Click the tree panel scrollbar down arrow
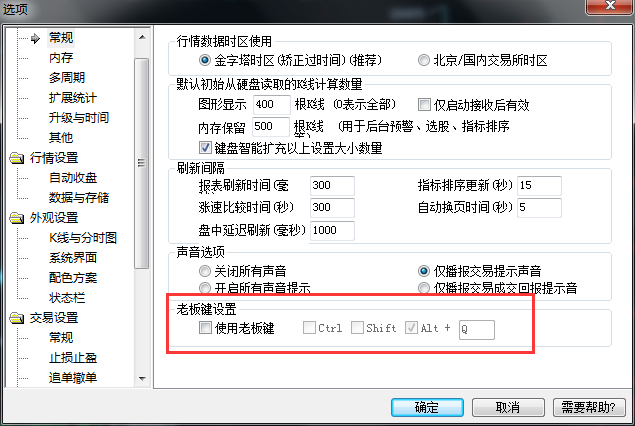The image size is (635, 426). (142, 379)
